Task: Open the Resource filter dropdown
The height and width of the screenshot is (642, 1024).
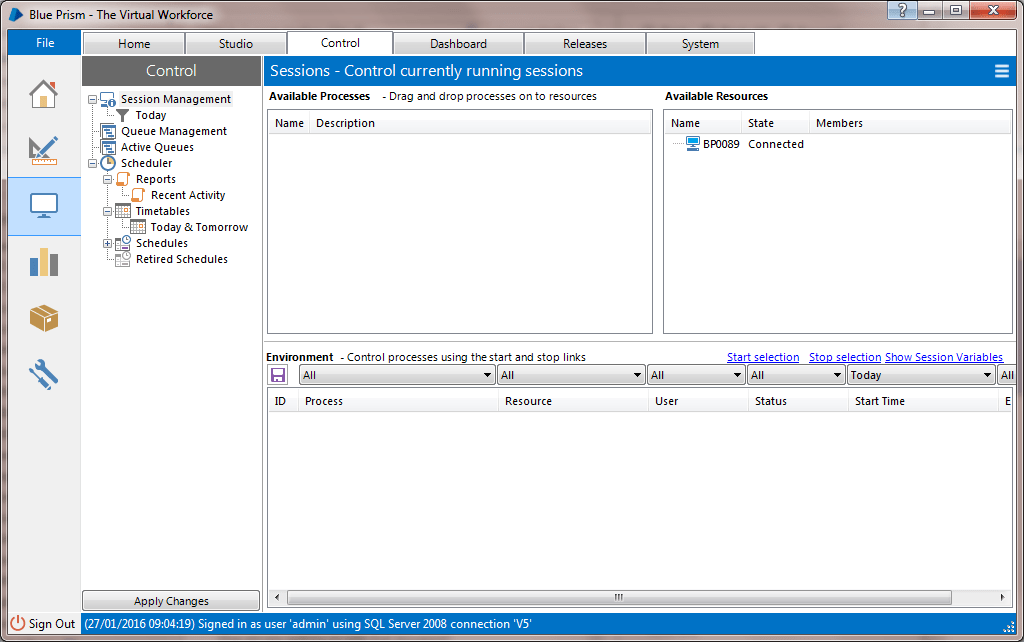Action: point(571,375)
